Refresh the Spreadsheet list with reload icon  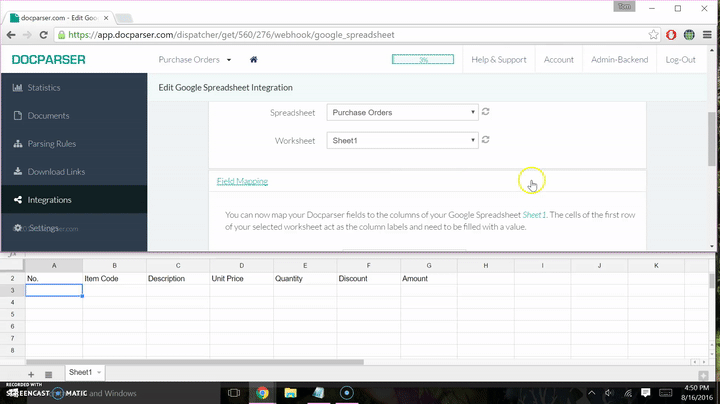tap(486, 112)
